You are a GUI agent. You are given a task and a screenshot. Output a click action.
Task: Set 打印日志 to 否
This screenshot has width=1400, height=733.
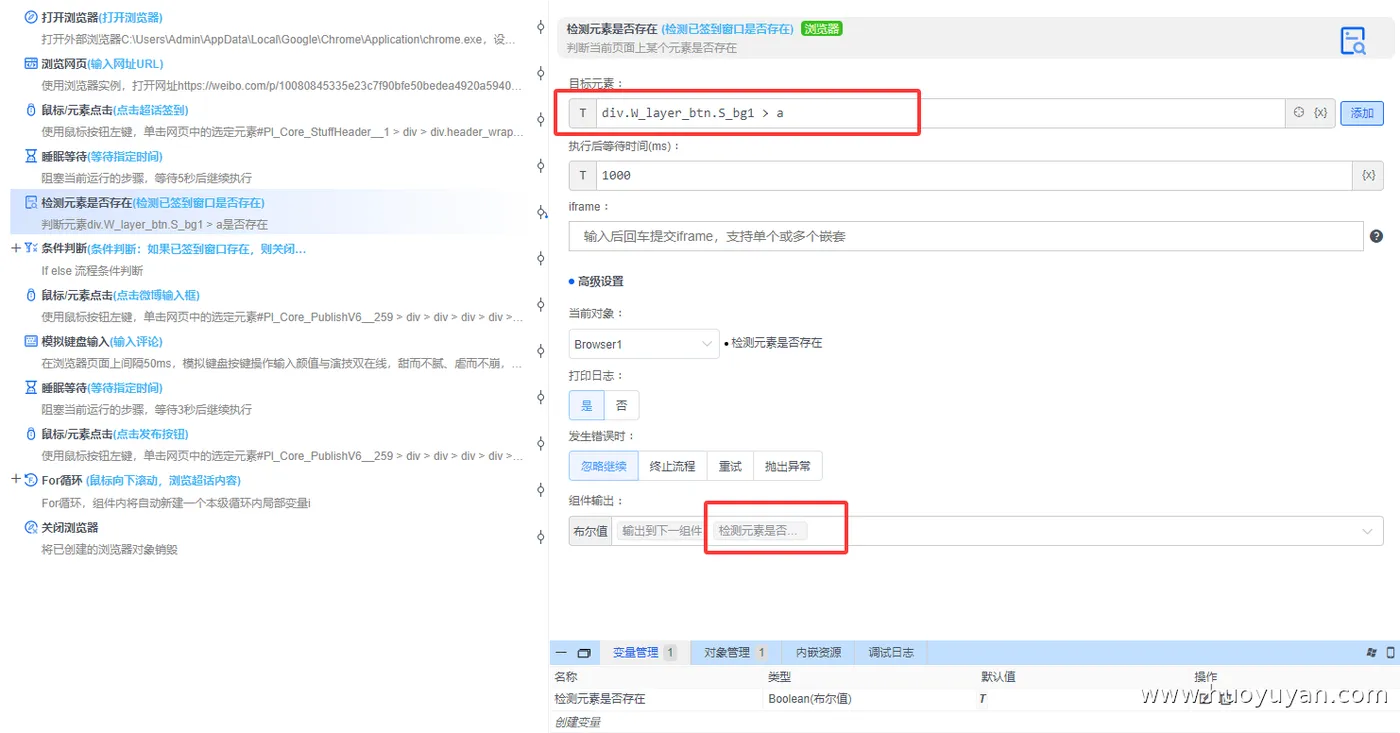(x=622, y=405)
